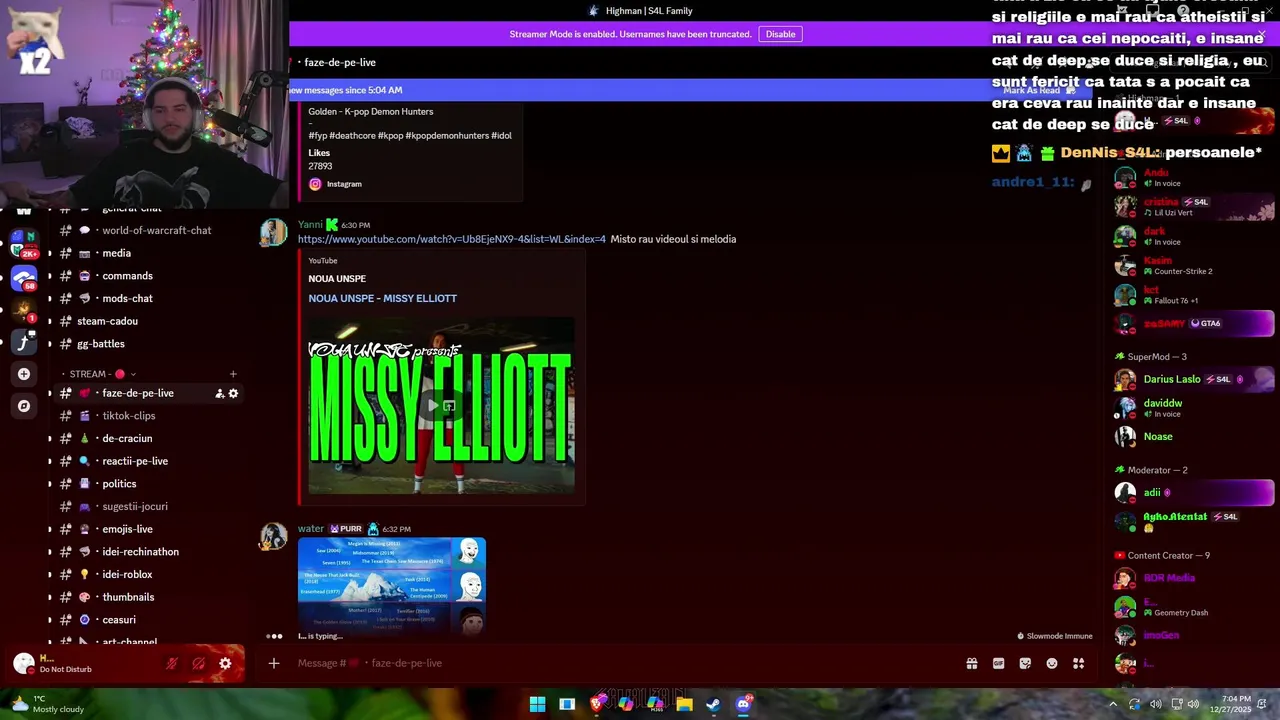
Task: Click the Instagram icon in the embed
Action: (x=315, y=184)
